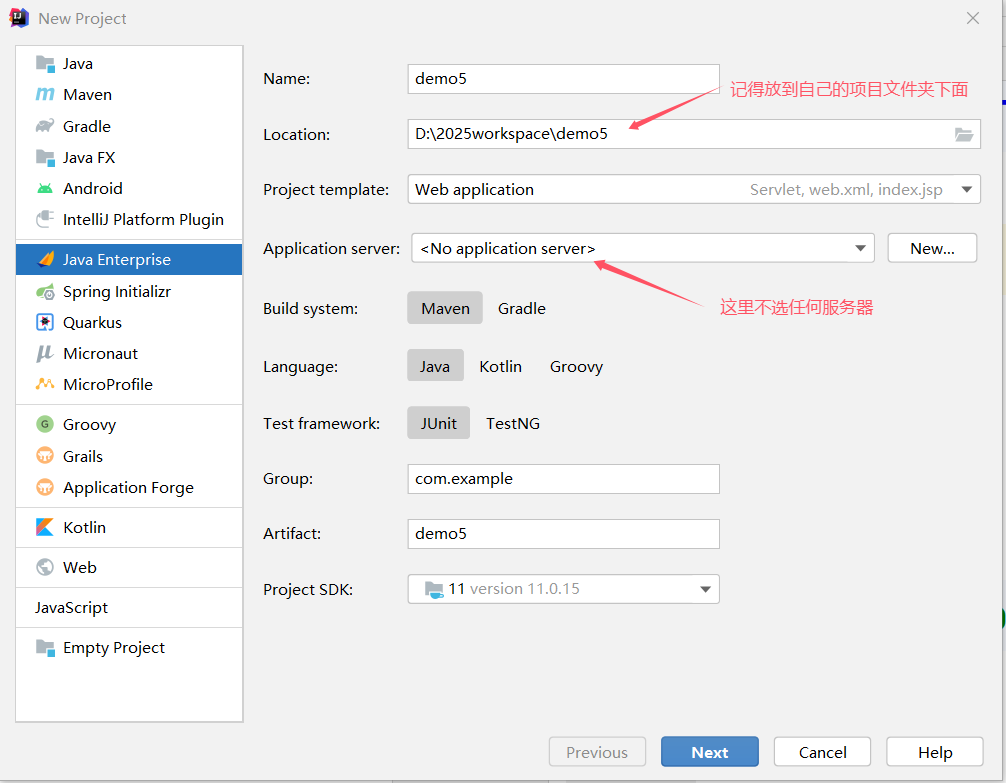The height and width of the screenshot is (783, 1006).
Task: Select Gradle as build system
Action: 522,309
